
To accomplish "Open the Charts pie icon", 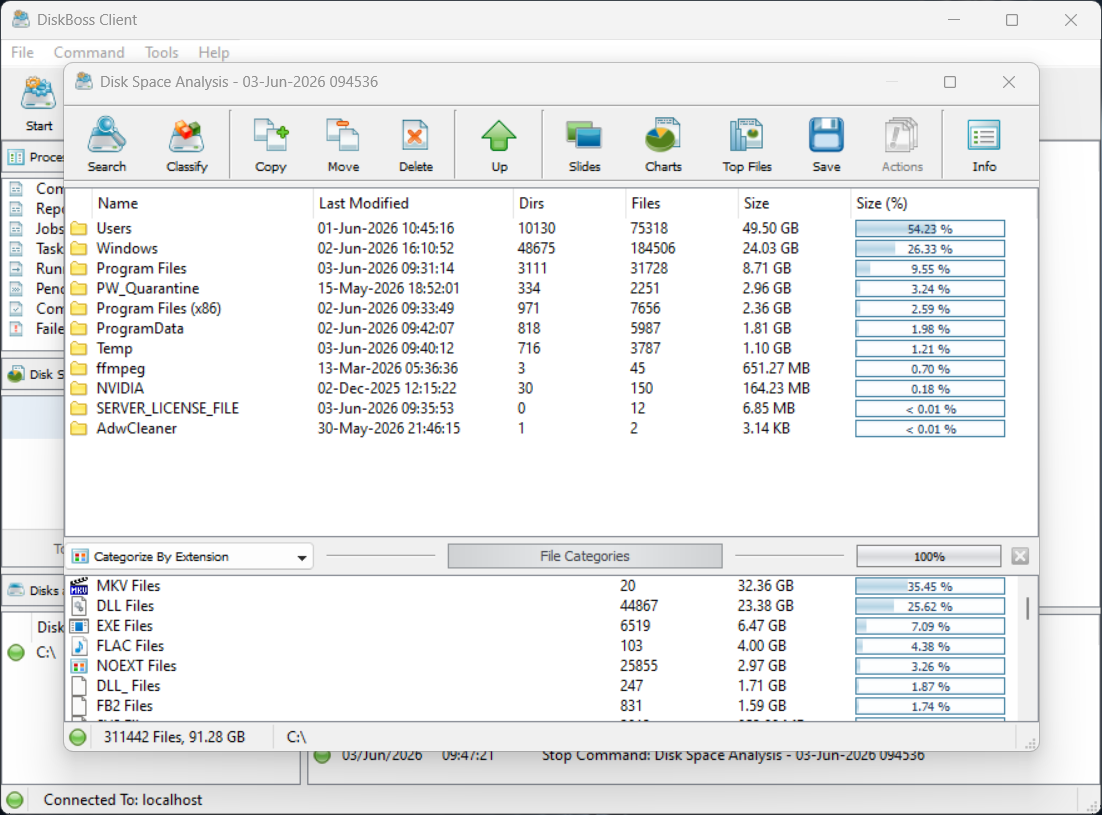I will click(663, 144).
